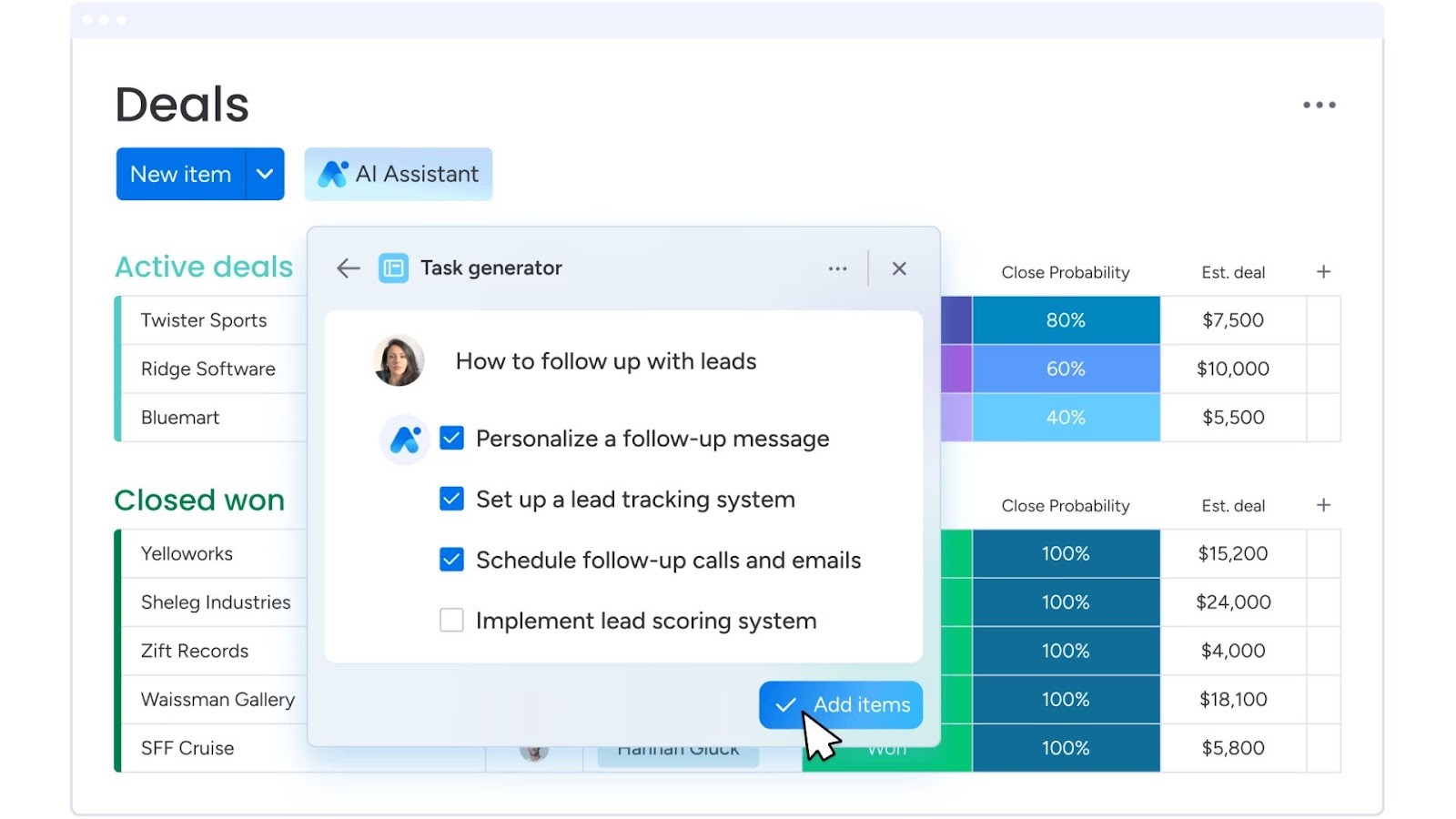Open the board options ellipsis menu
Viewport: 1456px width, 819px height.
point(1319,105)
